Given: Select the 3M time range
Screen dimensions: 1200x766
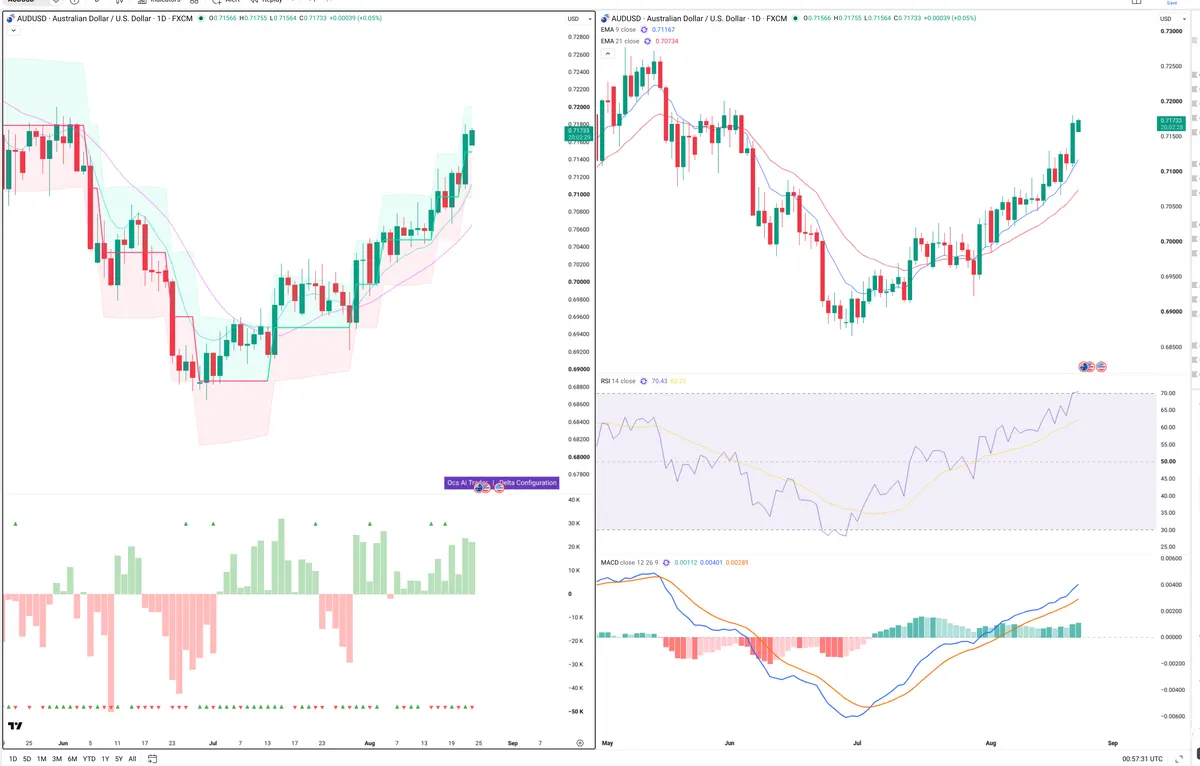Looking at the screenshot, I should tap(57, 759).
